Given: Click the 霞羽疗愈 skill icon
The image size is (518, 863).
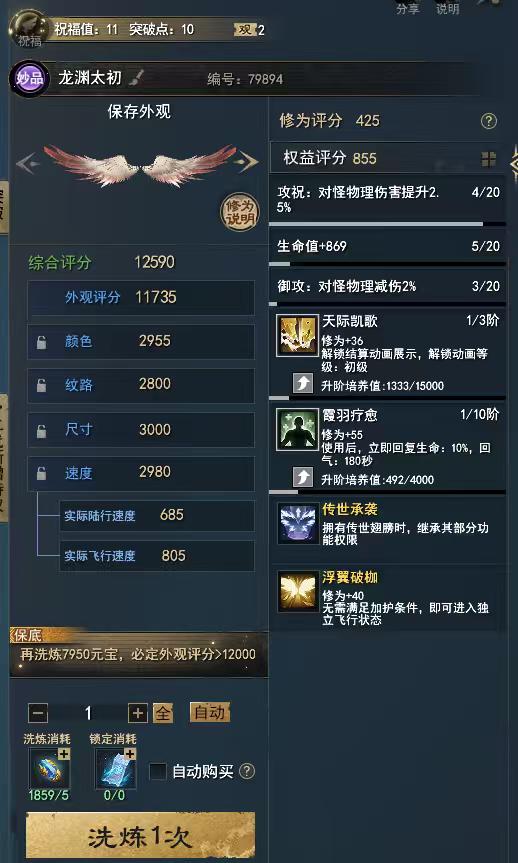Looking at the screenshot, I should pyautogui.click(x=298, y=429).
